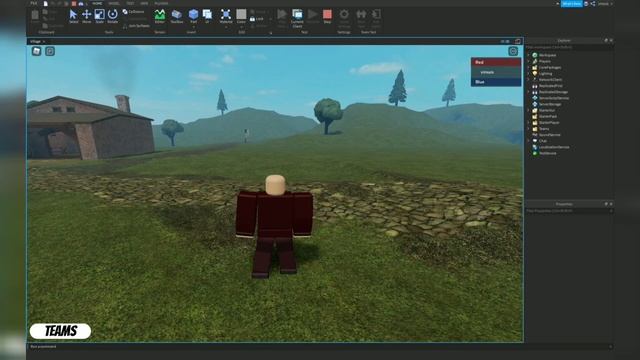Click the blue What's New button
The width and height of the screenshot is (640, 360).
pos(572,4)
